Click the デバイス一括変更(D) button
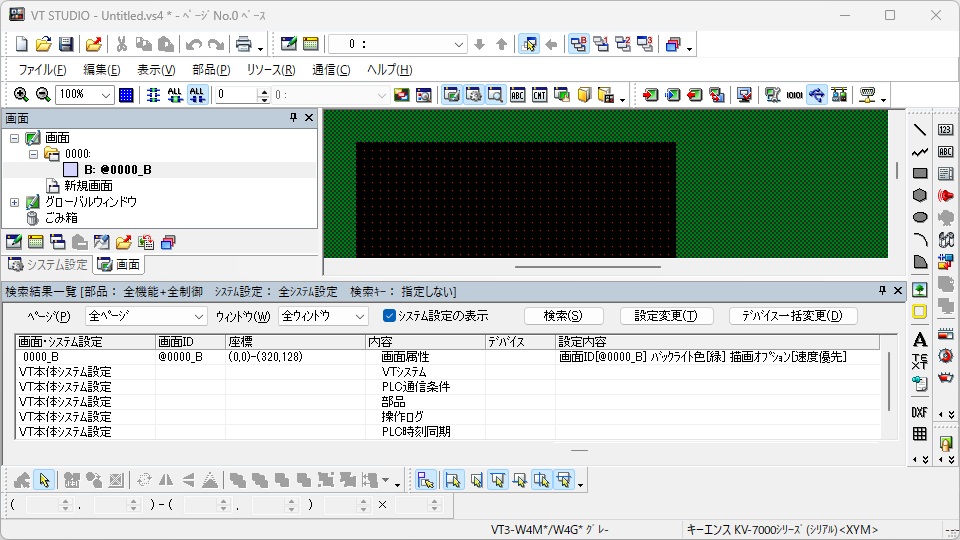The height and width of the screenshot is (540, 960). [792, 316]
